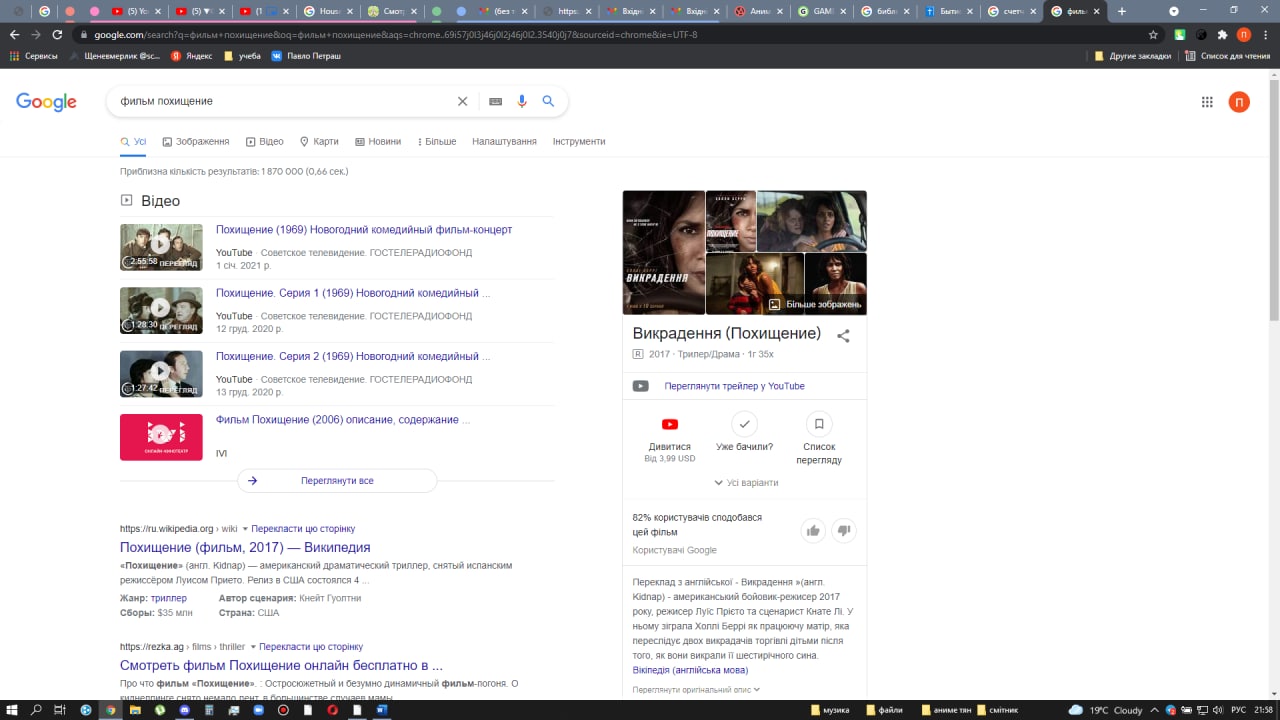Click the YouTube Дивитися watch icon
The height and width of the screenshot is (720, 1280).
670,424
